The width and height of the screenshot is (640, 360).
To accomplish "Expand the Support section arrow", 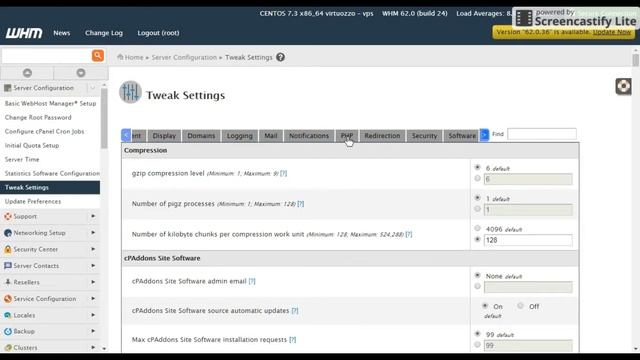I will pos(93,216).
